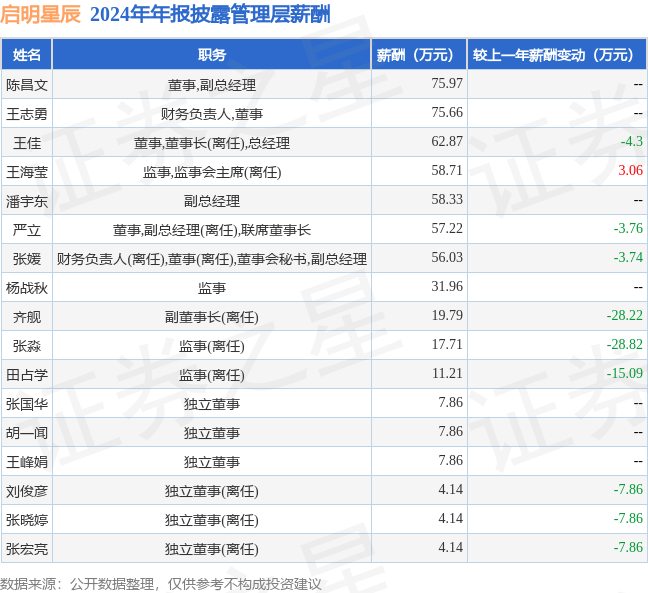Click the title text 2024年年报披露管理层薪酬
This screenshot has height=593, width=648.
[x=210, y=14]
